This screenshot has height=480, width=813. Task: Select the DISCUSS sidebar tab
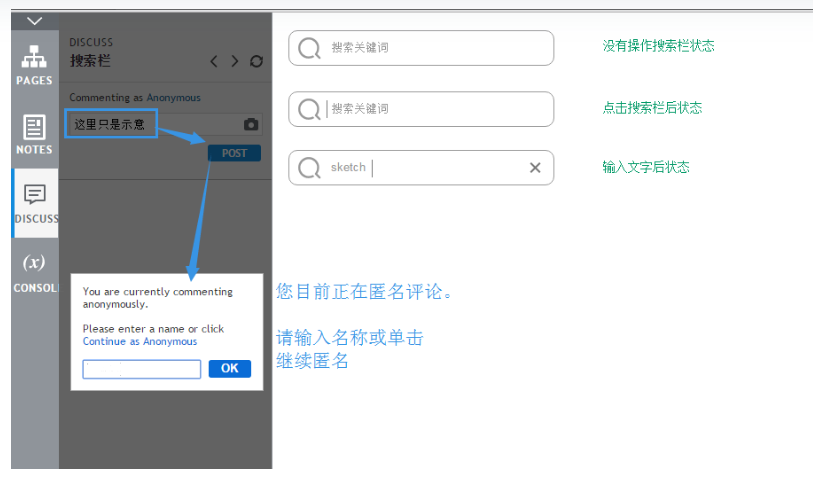point(35,203)
